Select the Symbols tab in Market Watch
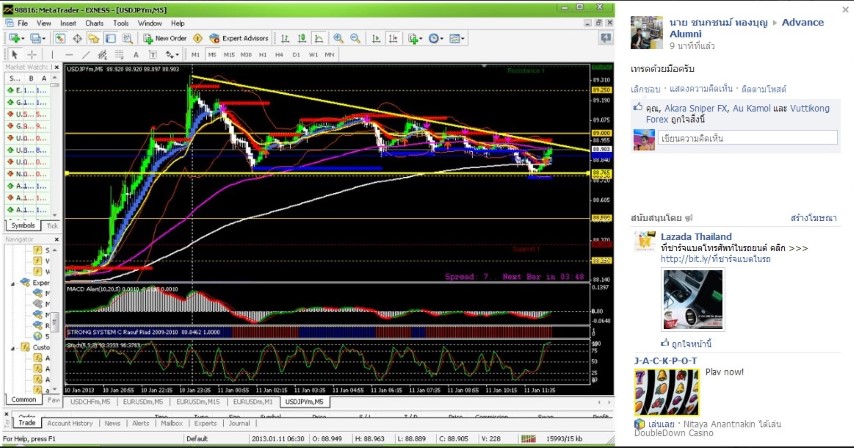 (23, 225)
